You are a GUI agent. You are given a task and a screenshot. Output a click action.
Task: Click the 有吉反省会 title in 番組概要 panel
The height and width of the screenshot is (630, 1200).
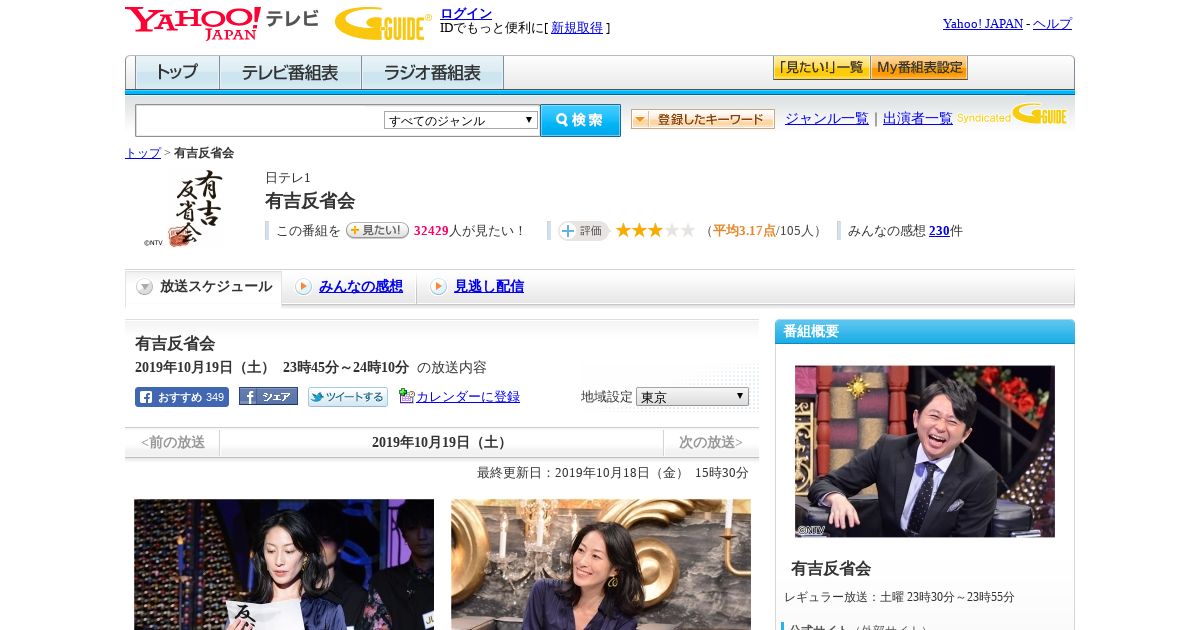coord(831,568)
